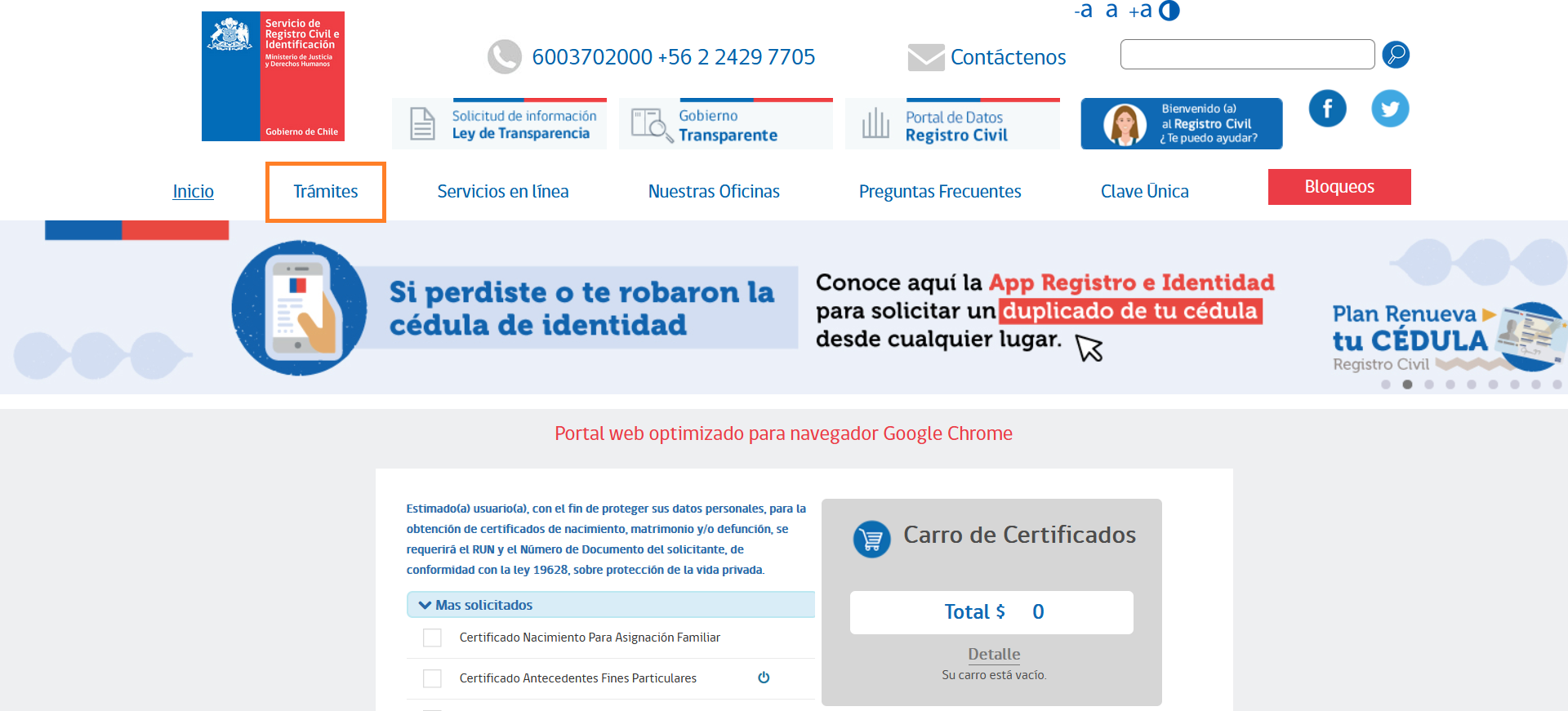Check Certificado Nacimiento Para Asignación Familiar
This screenshot has height=711, width=1568.
coord(432,638)
